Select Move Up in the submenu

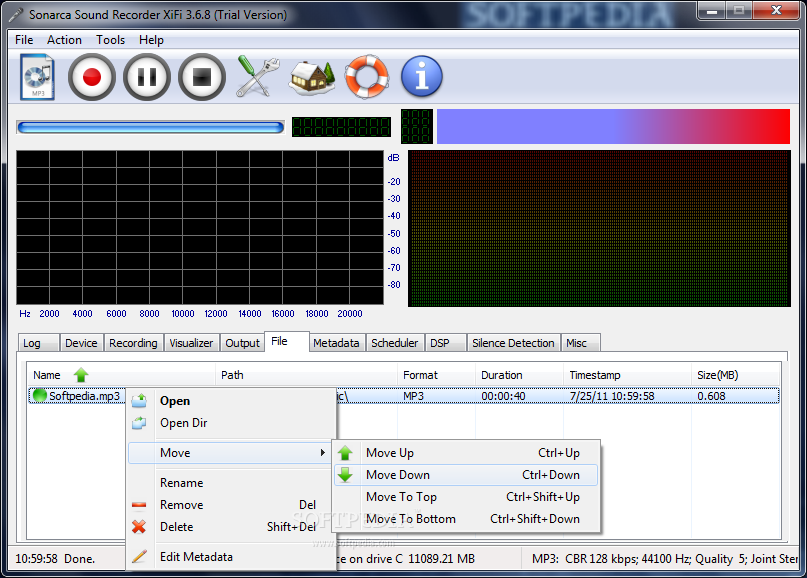point(466,453)
